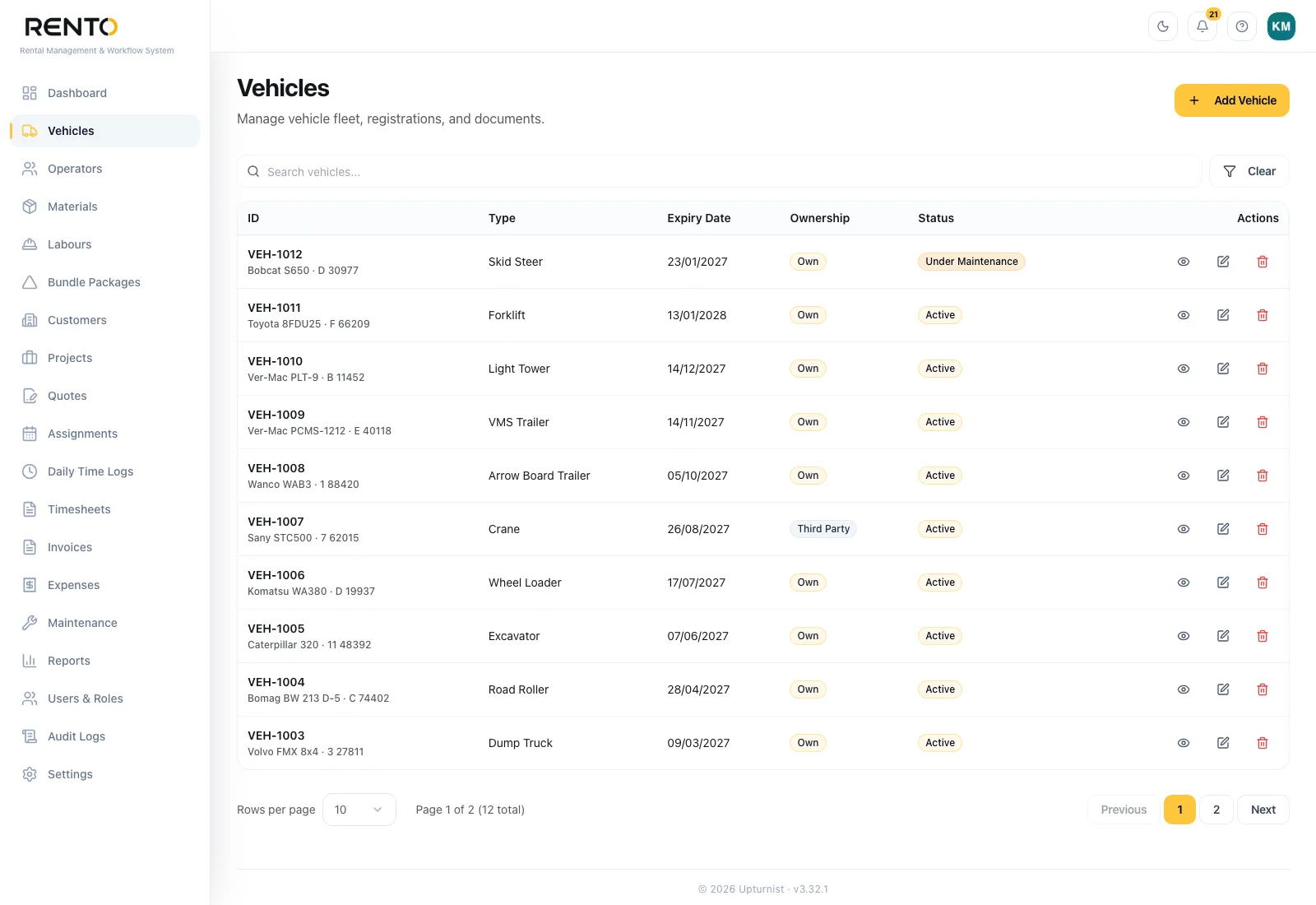Open the KM user avatar menu
The width and height of the screenshot is (1316, 905).
tap(1281, 26)
